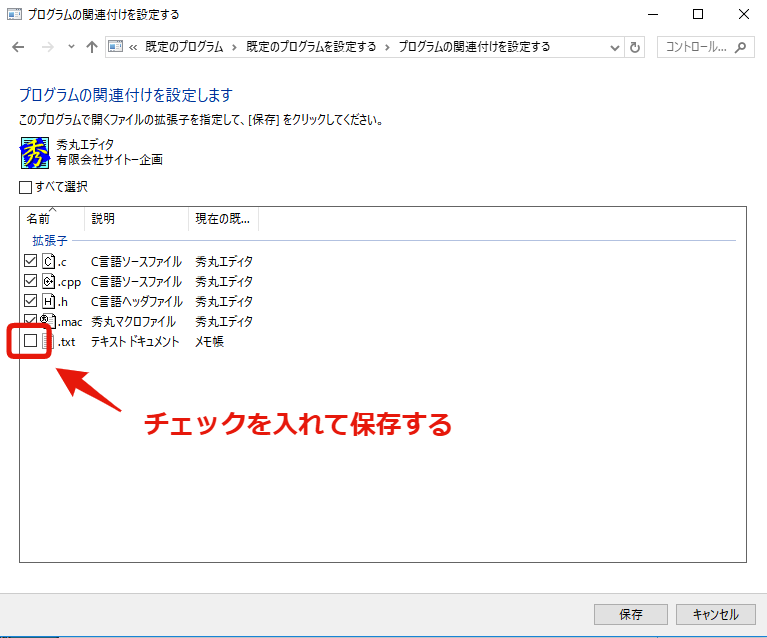767x638 pixels.
Task: Click the .cpp file type icon
Action: point(48,281)
